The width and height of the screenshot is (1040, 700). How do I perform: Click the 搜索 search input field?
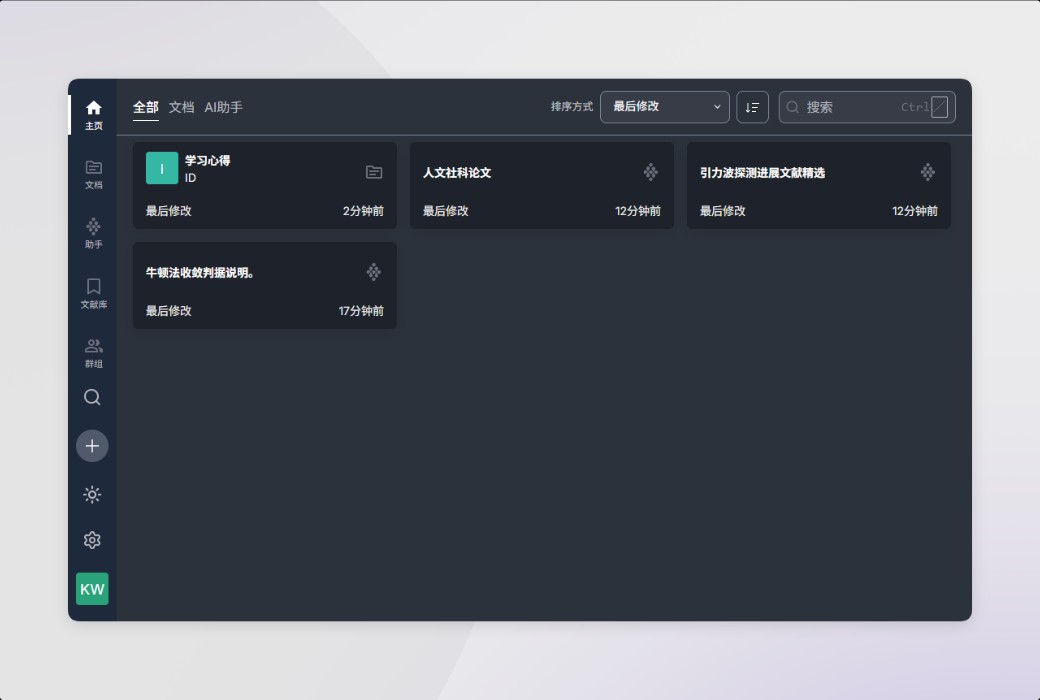867,107
